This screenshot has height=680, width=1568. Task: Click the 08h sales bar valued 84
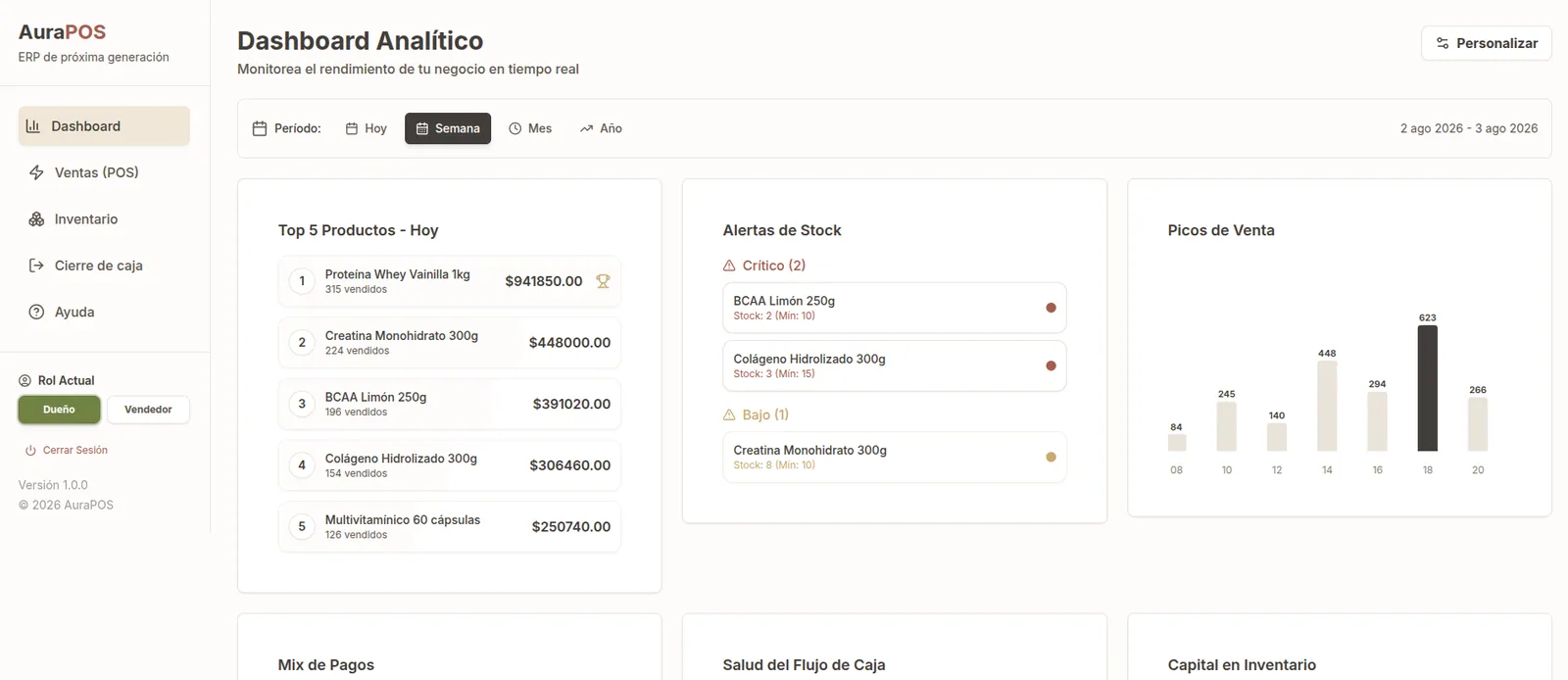(1177, 443)
